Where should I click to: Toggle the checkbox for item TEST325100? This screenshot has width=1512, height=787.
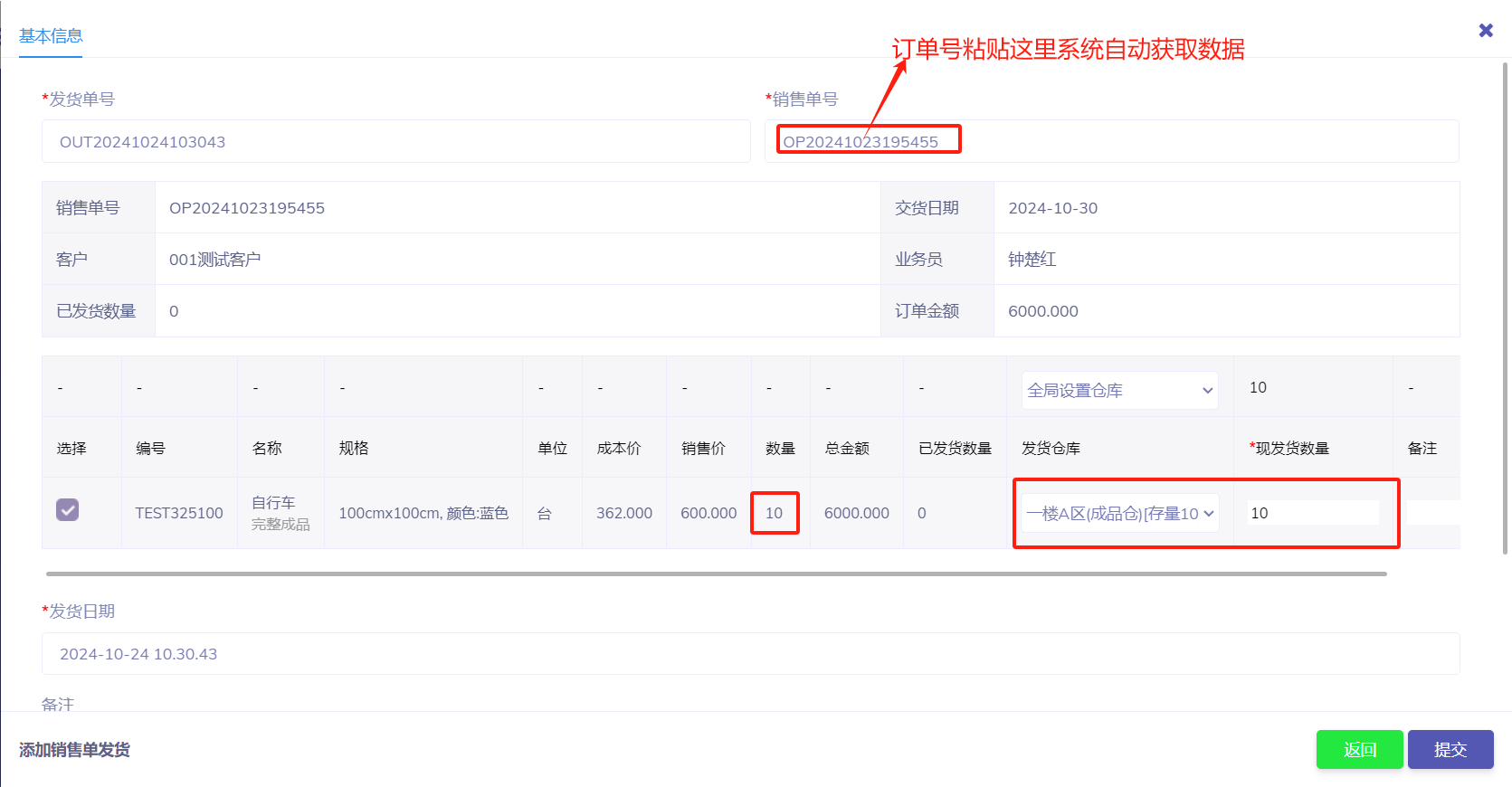(68, 510)
